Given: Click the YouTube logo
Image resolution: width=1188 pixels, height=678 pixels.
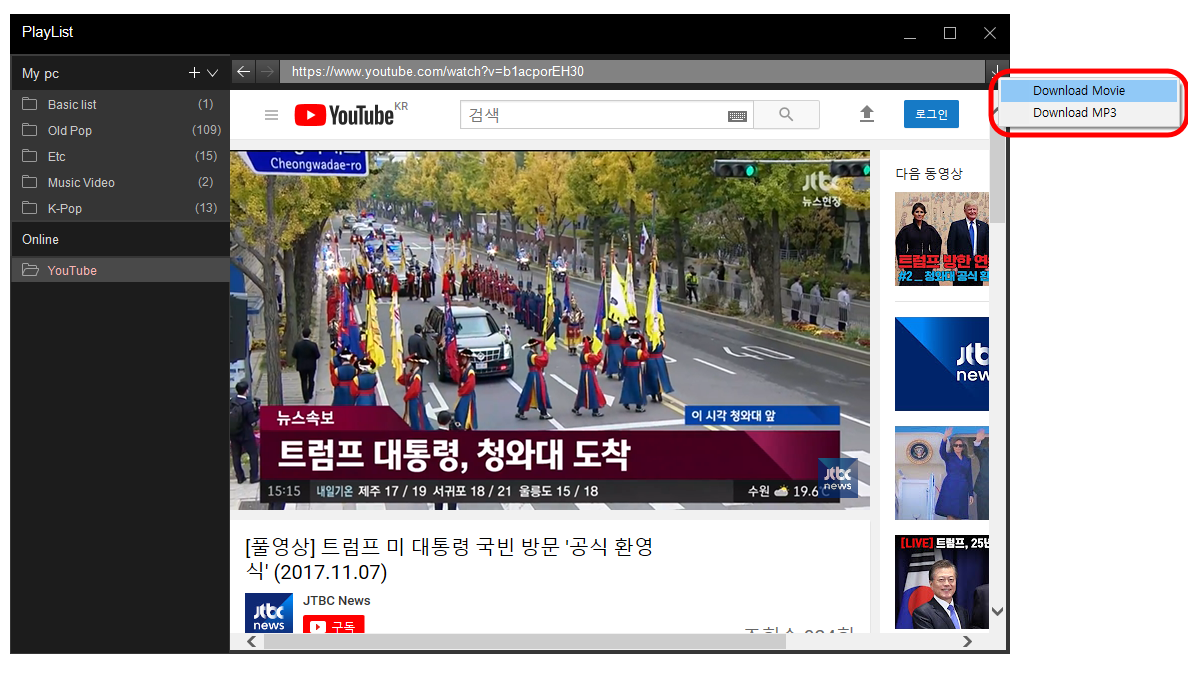Looking at the screenshot, I should point(344,115).
